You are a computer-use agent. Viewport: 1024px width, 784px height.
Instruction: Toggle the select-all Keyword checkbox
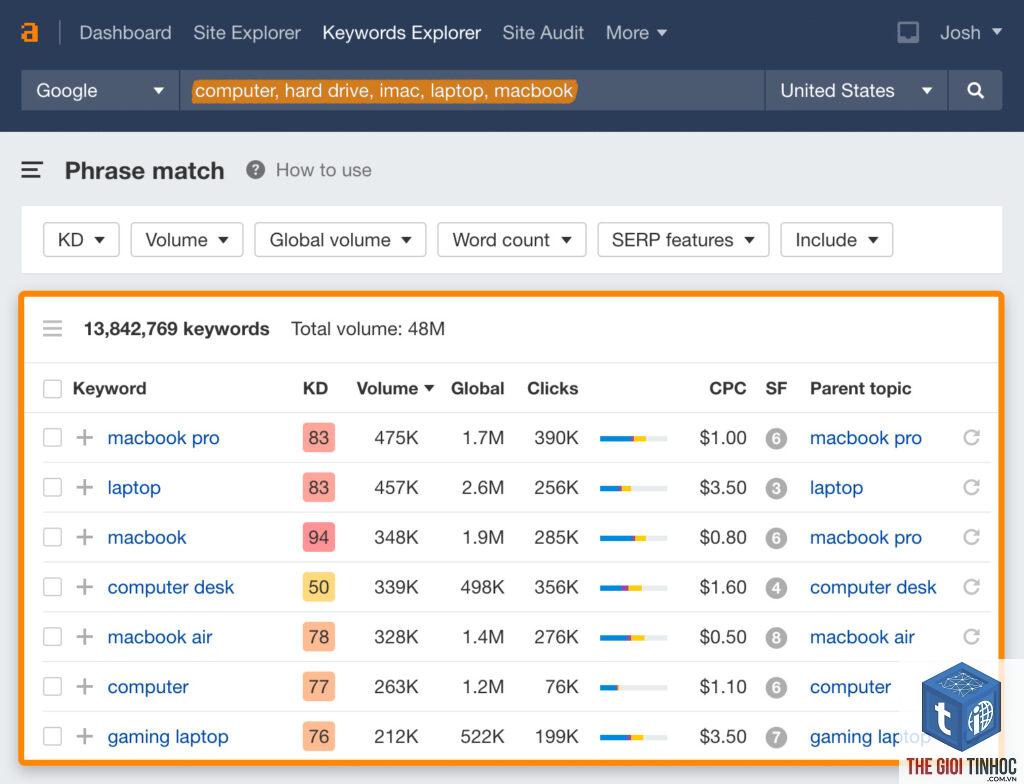(52, 388)
